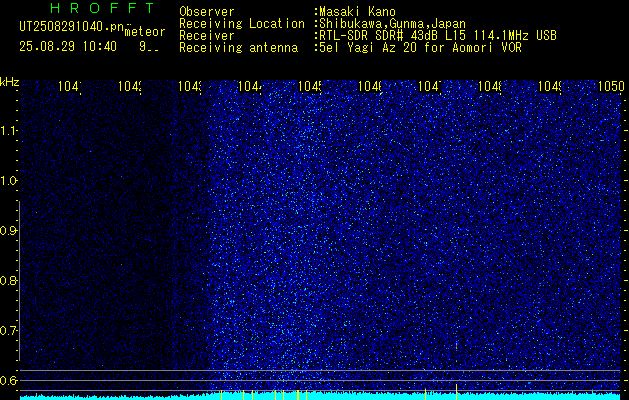629x400 pixels.
Task: Select the observer name Masaki Kano
Action: click(355, 12)
